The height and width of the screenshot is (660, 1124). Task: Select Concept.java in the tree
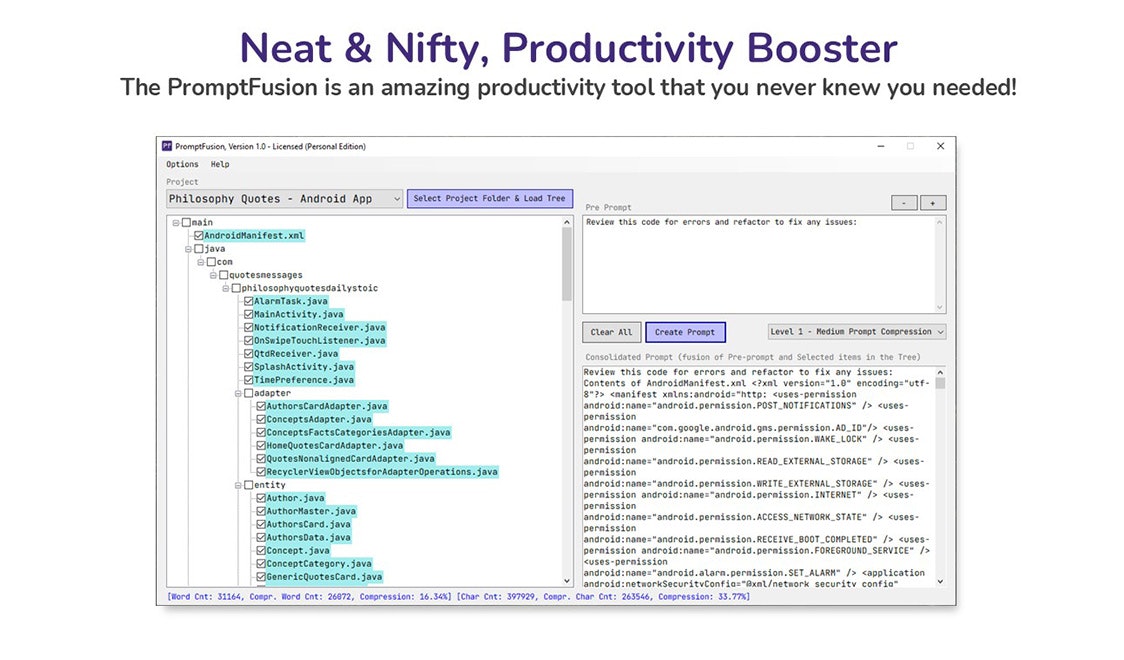[298, 551]
